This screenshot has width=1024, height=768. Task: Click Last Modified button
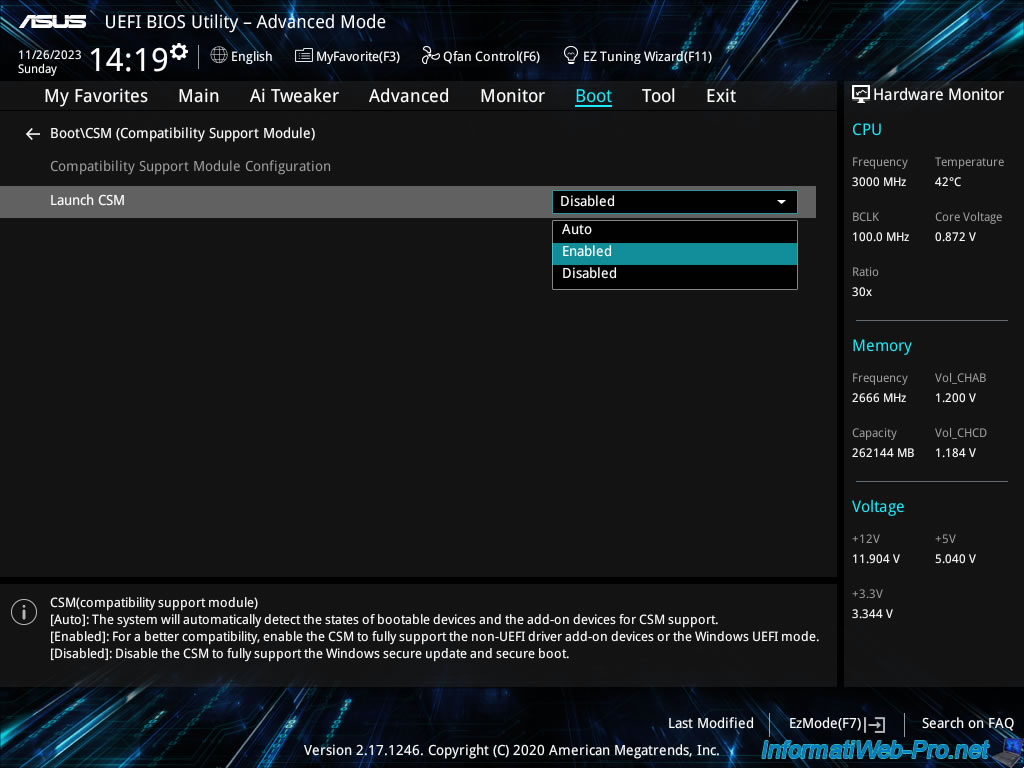click(x=711, y=724)
